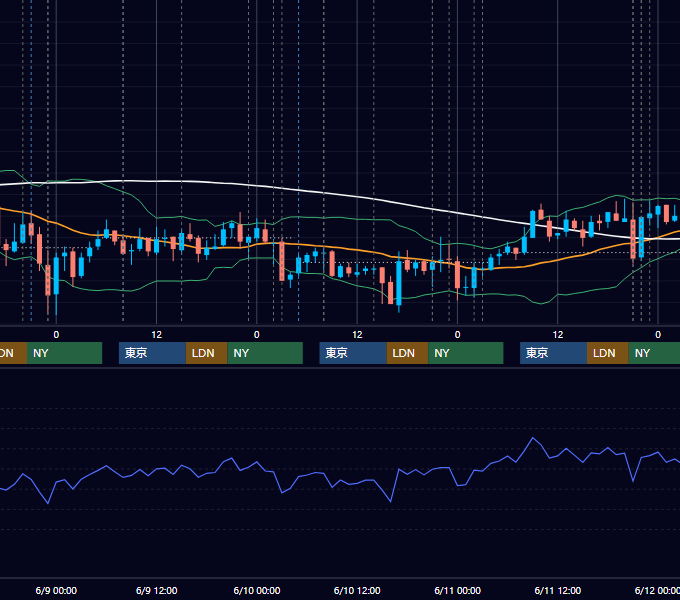Click the LDN session block on June 11
Viewport: 680px width, 600px height.
[608, 353]
